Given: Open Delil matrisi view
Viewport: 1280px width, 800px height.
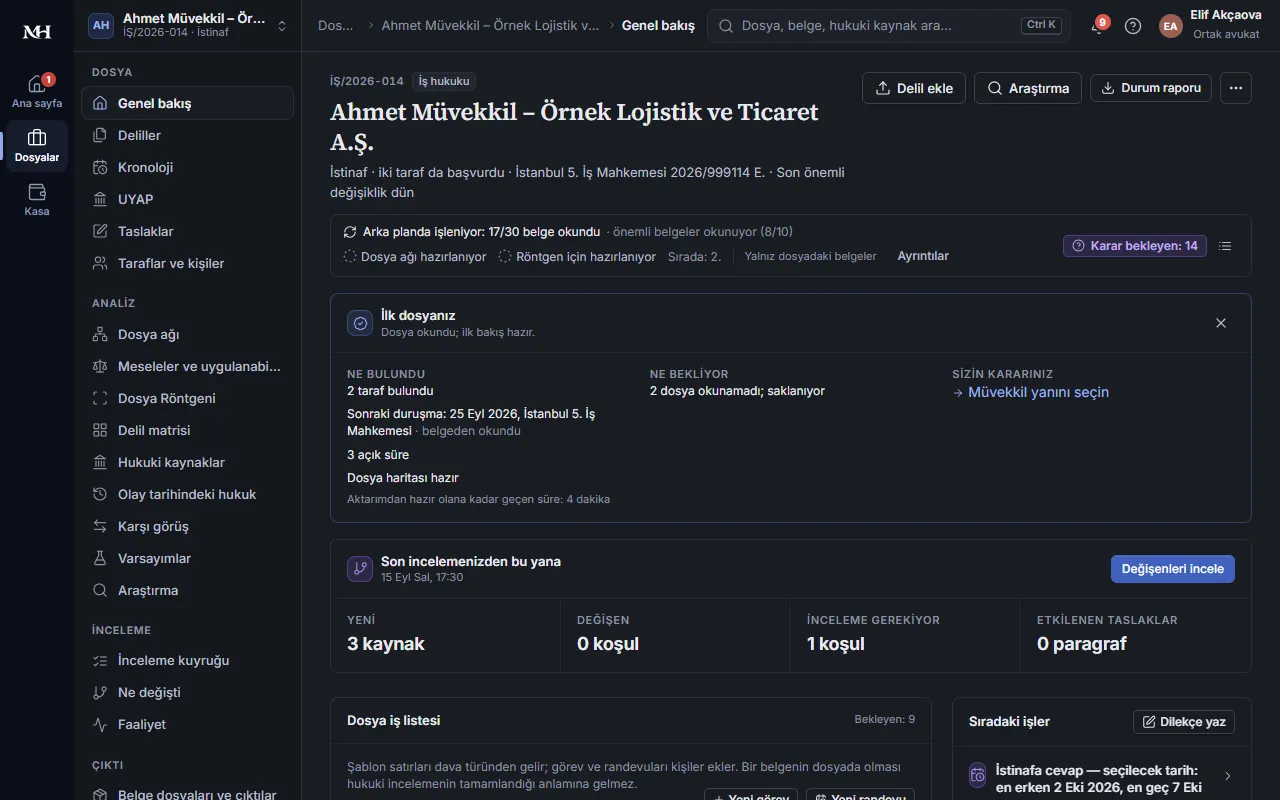Looking at the screenshot, I should [x=187, y=430].
